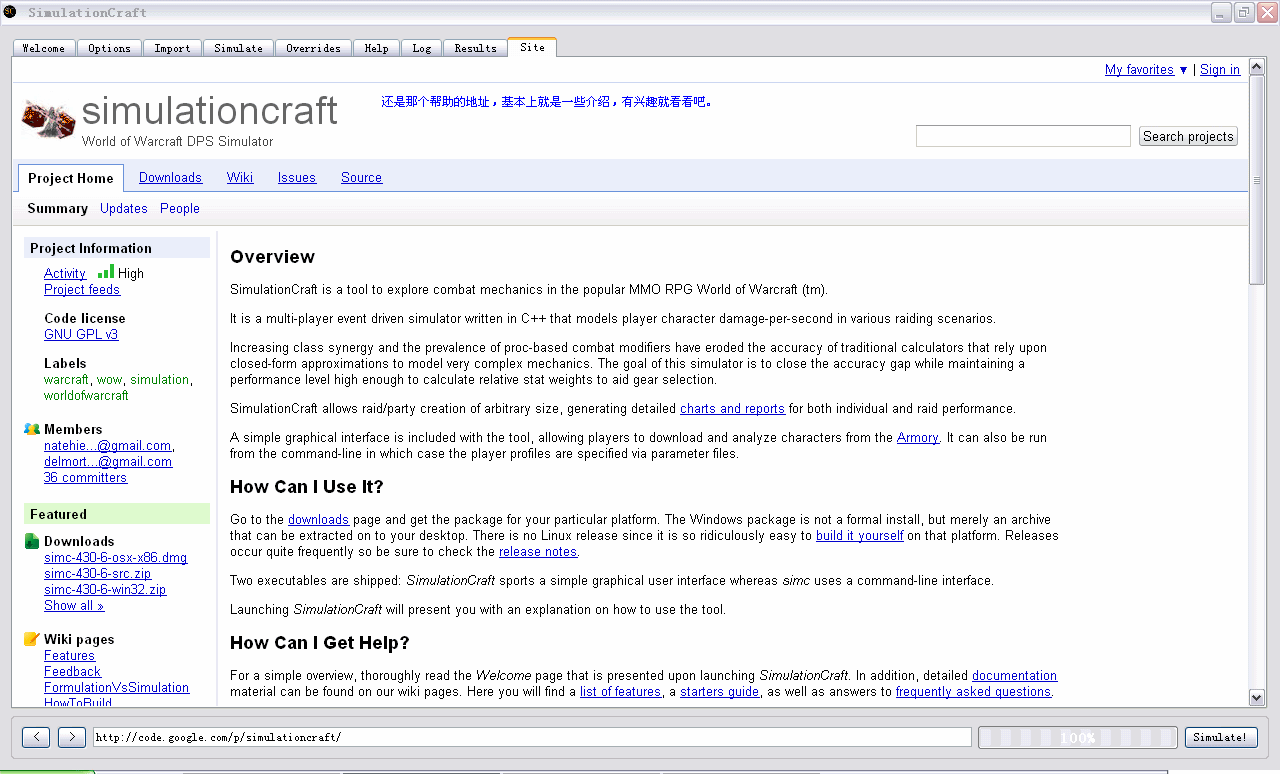The height and width of the screenshot is (774, 1280).
Task: Open member delmort...@gmail.com link
Action: pos(108,461)
